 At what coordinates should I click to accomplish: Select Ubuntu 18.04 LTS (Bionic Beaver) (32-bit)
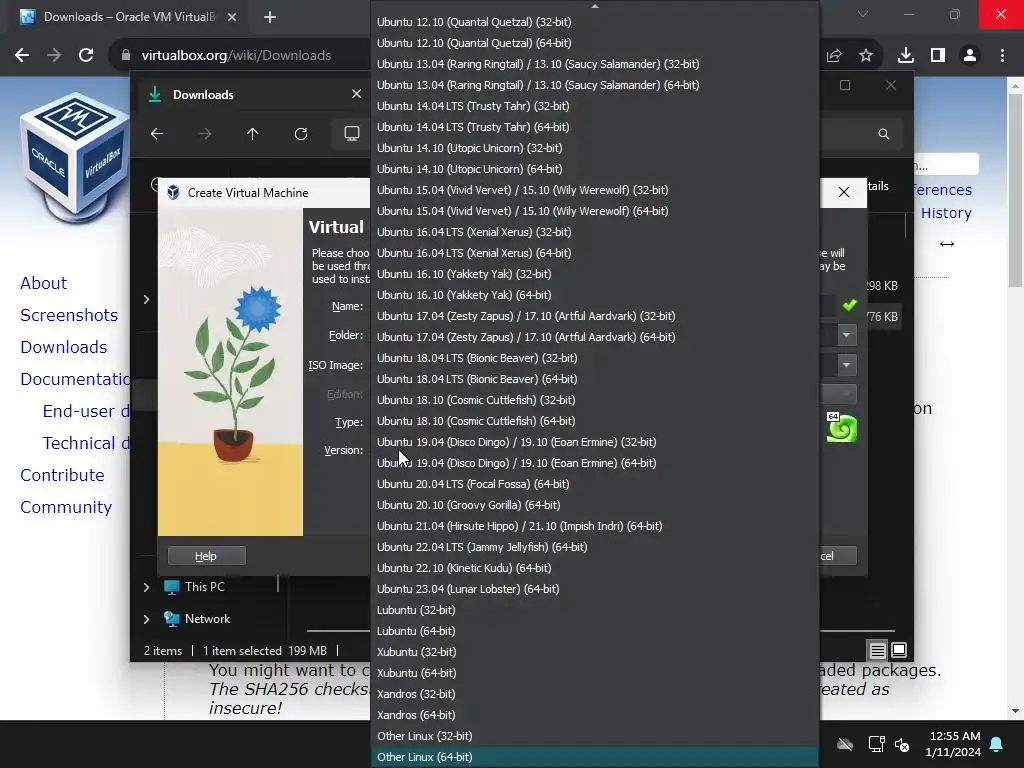(595, 358)
